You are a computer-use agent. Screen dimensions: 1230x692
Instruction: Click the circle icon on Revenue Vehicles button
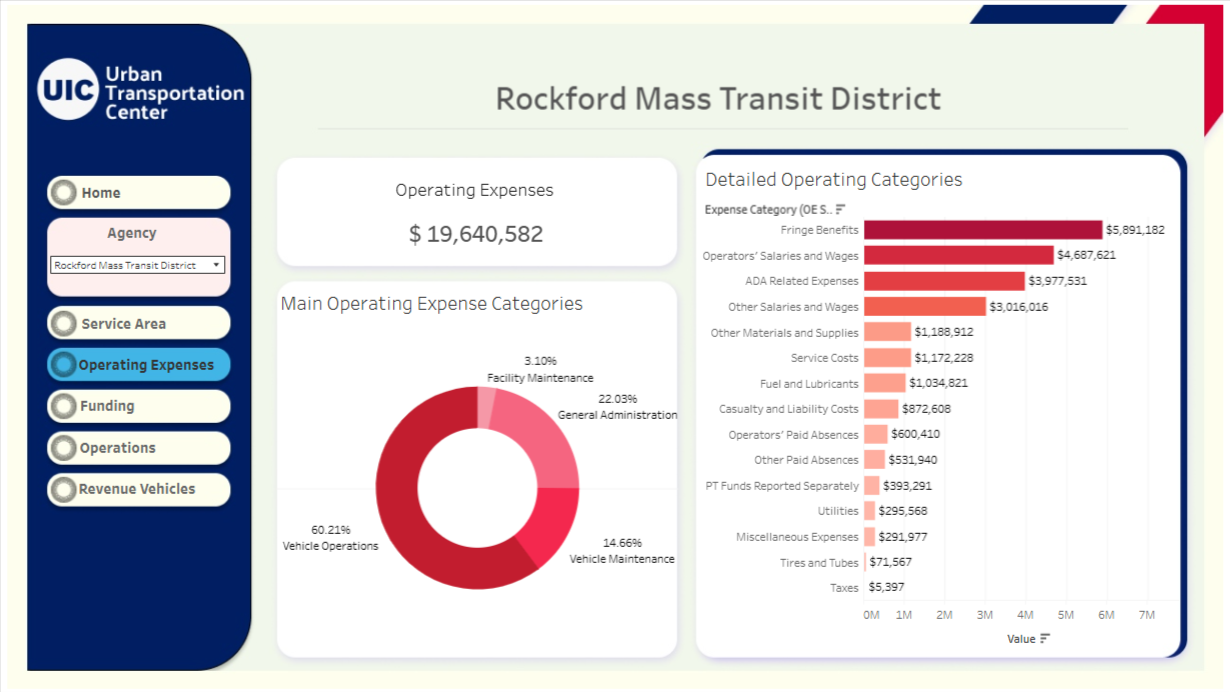coord(64,489)
